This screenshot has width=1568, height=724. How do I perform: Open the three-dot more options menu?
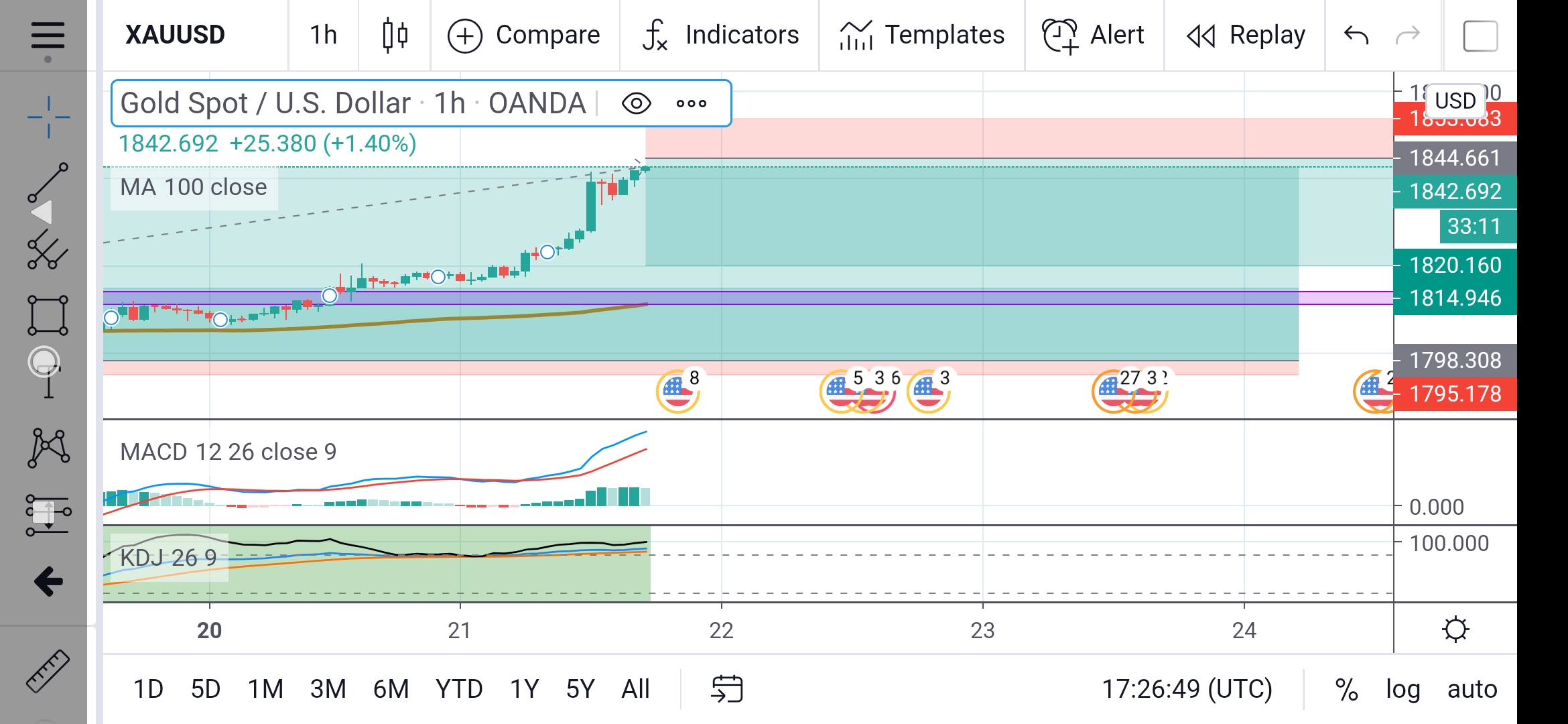(x=692, y=104)
